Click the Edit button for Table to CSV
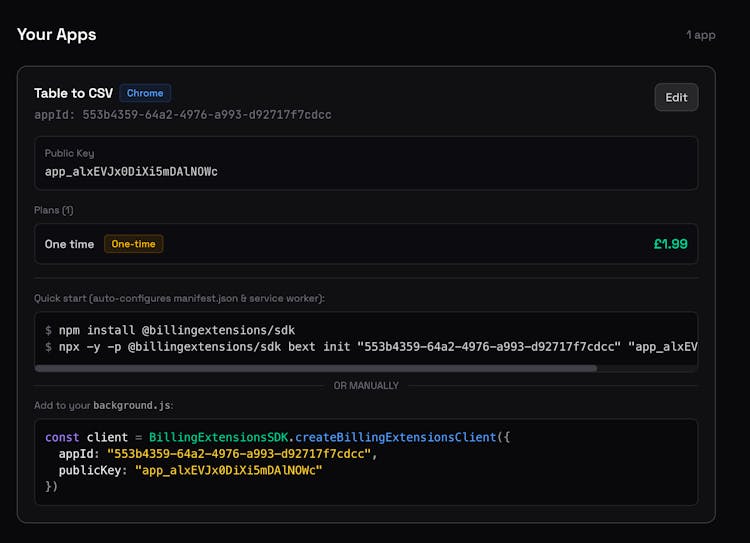This screenshot has height=543, width=750. (x=676, y=97)
